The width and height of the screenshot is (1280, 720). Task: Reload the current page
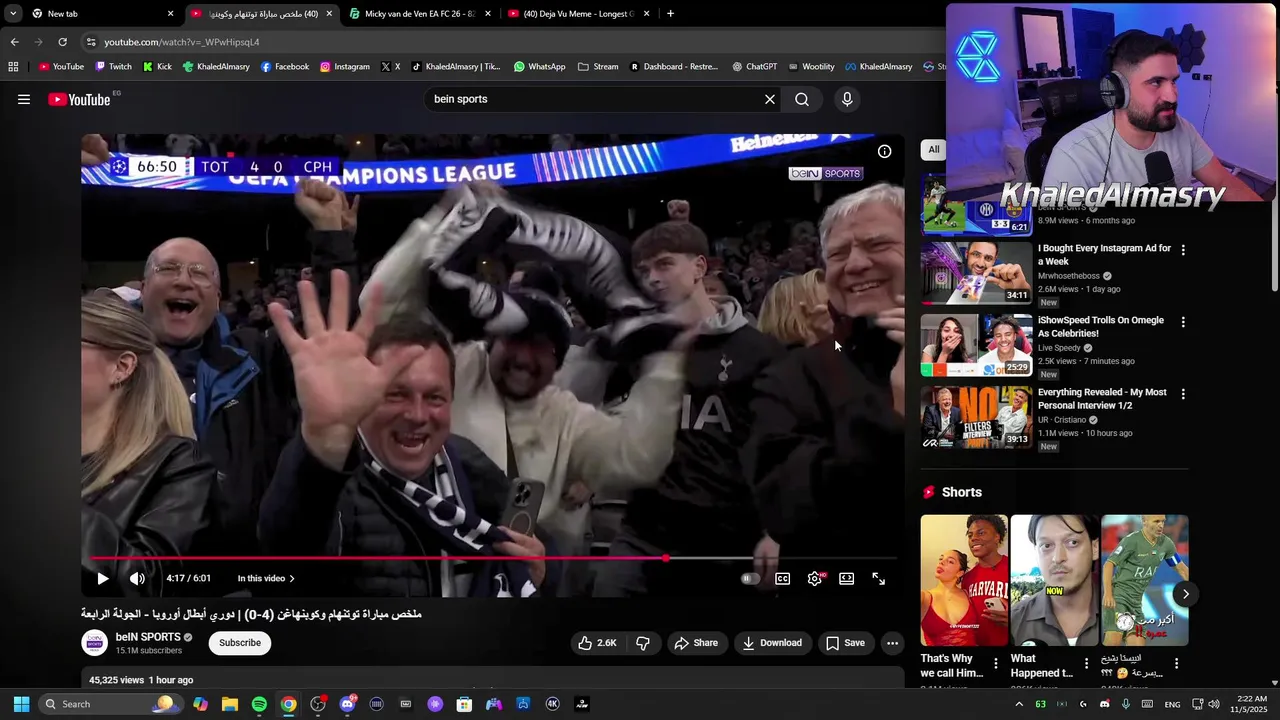click(62, 42)
